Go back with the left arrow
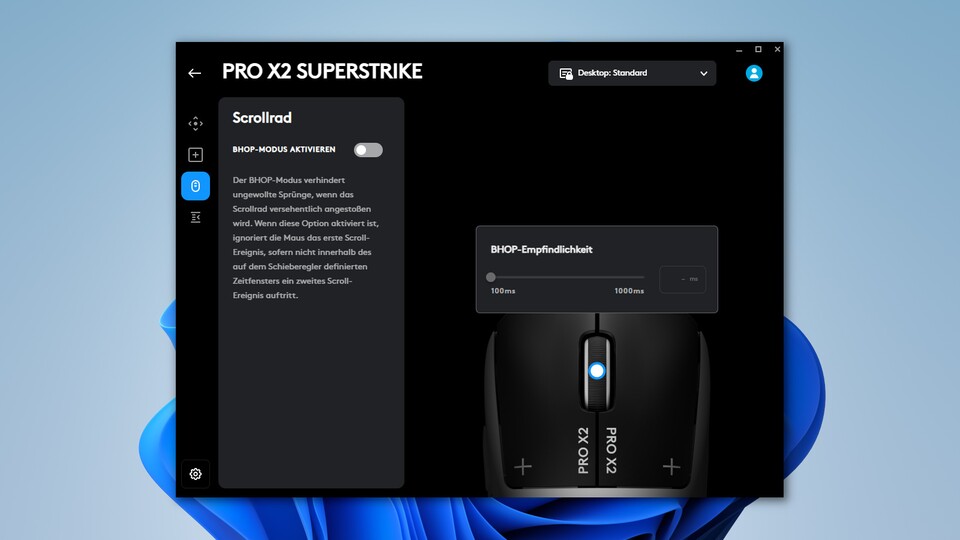The height and width of the screenshot is (540, 960). coord(195,73)
